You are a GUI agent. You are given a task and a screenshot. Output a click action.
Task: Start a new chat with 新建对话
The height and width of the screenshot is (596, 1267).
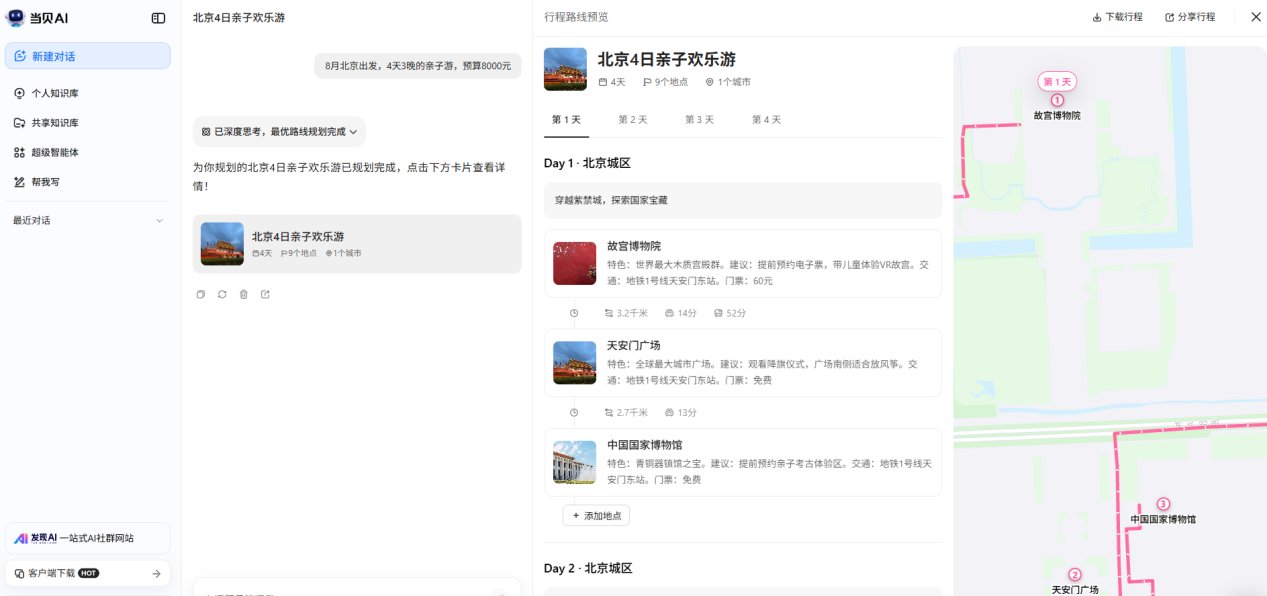pos(88,56)
